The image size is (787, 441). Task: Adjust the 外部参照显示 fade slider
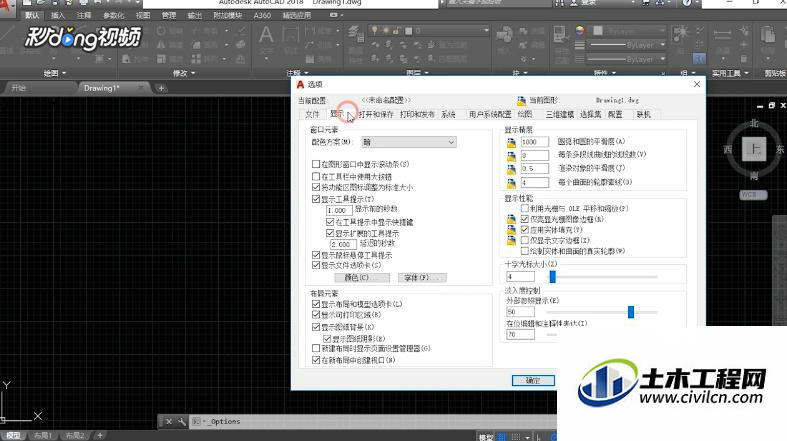631,312
